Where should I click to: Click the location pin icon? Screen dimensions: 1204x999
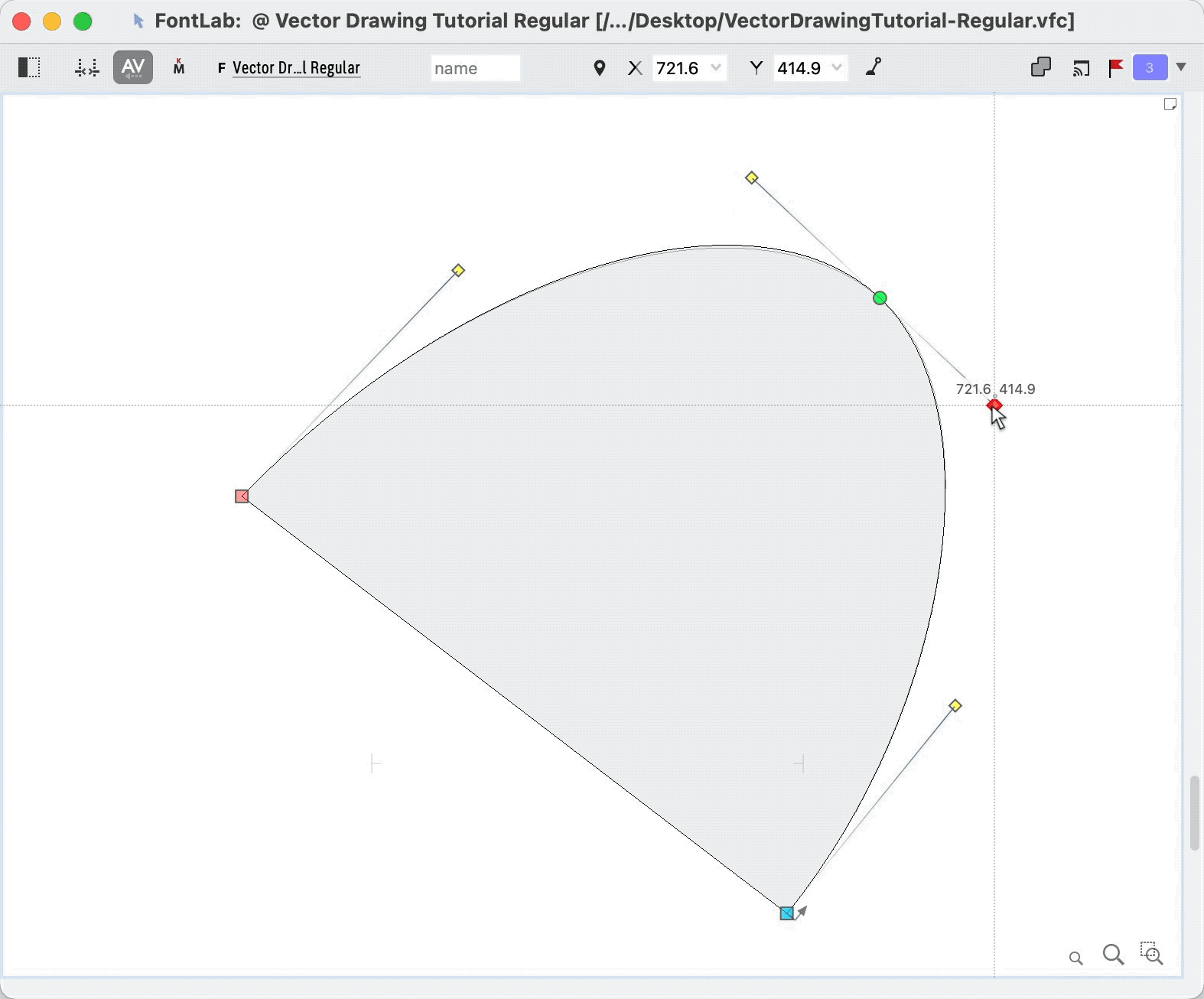(x=600, y=68)
